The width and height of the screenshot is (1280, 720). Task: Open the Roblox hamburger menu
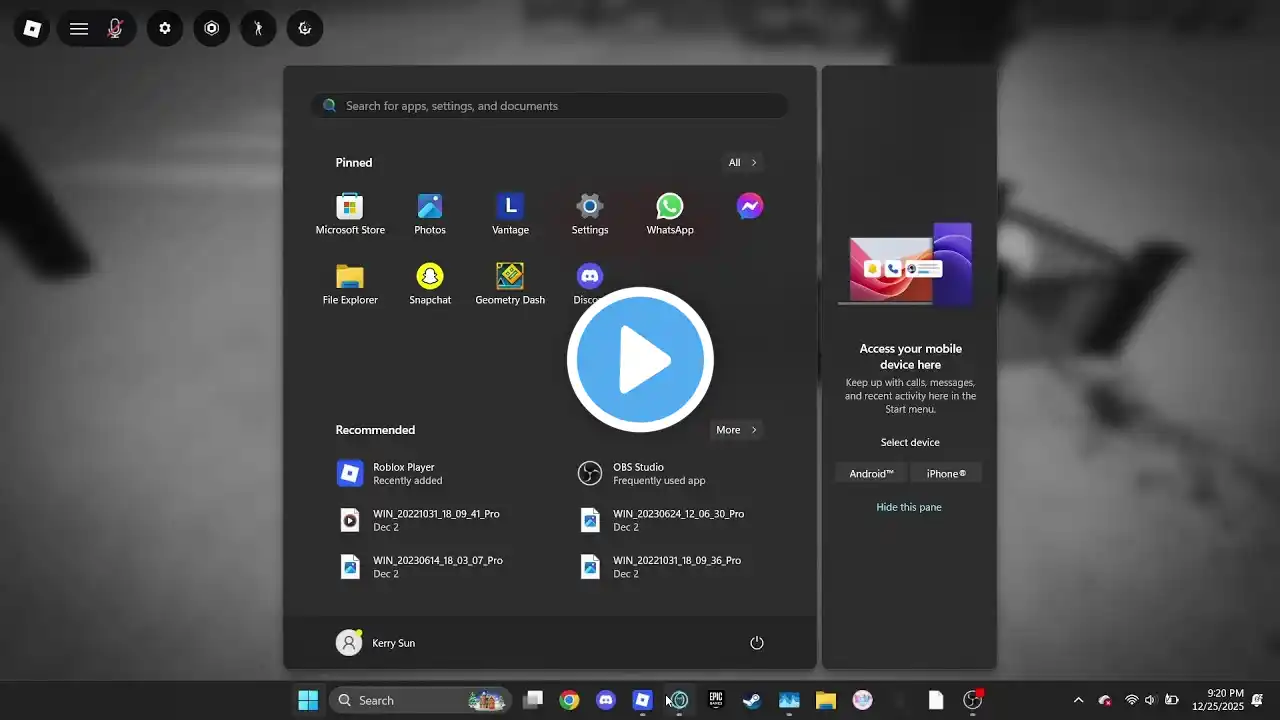(79, 29)
